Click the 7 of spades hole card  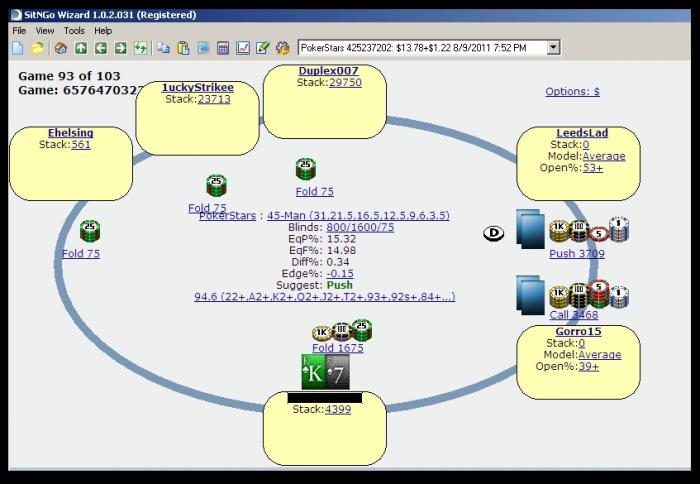tap(338, 372)
